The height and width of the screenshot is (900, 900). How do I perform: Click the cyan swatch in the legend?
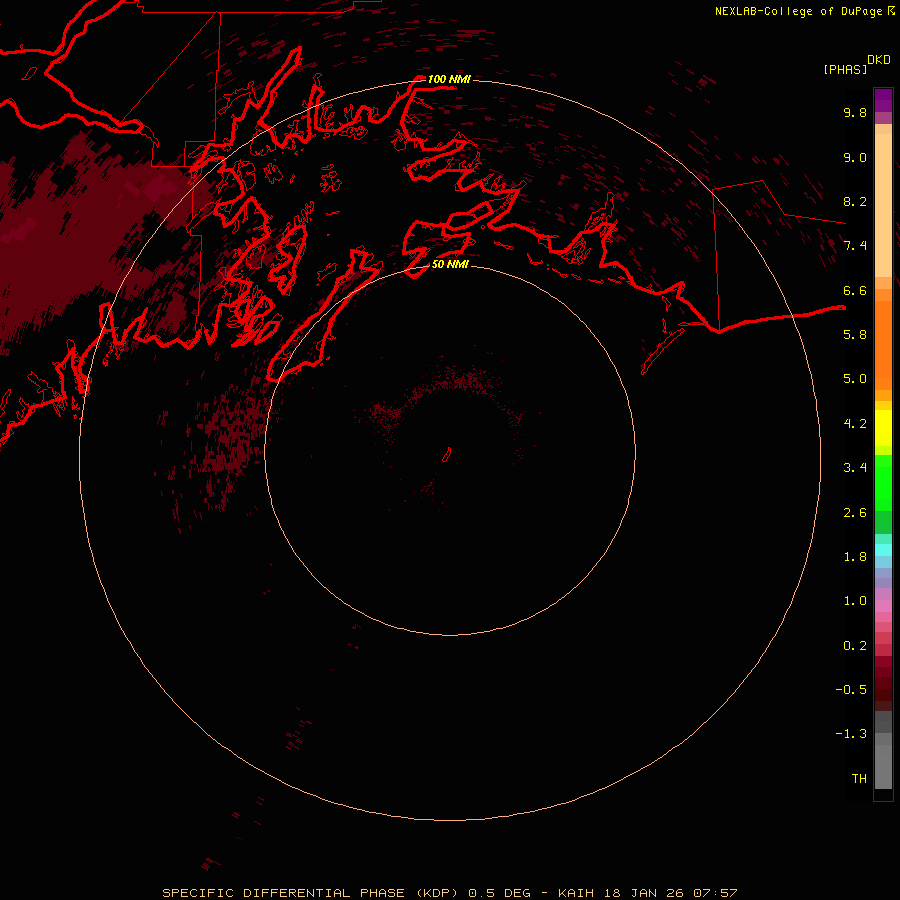(883, 550)
